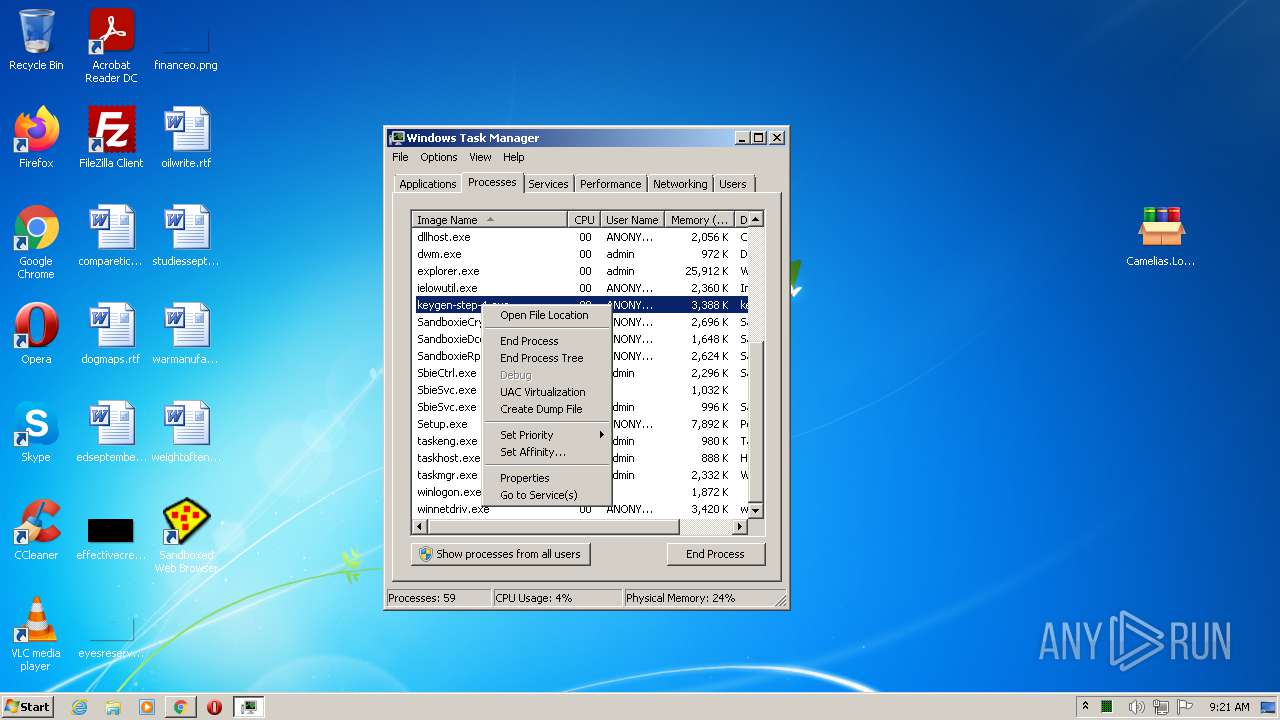Choose Go to Service(s)
Screen dimensions: 1280x720
coord(546,495)
